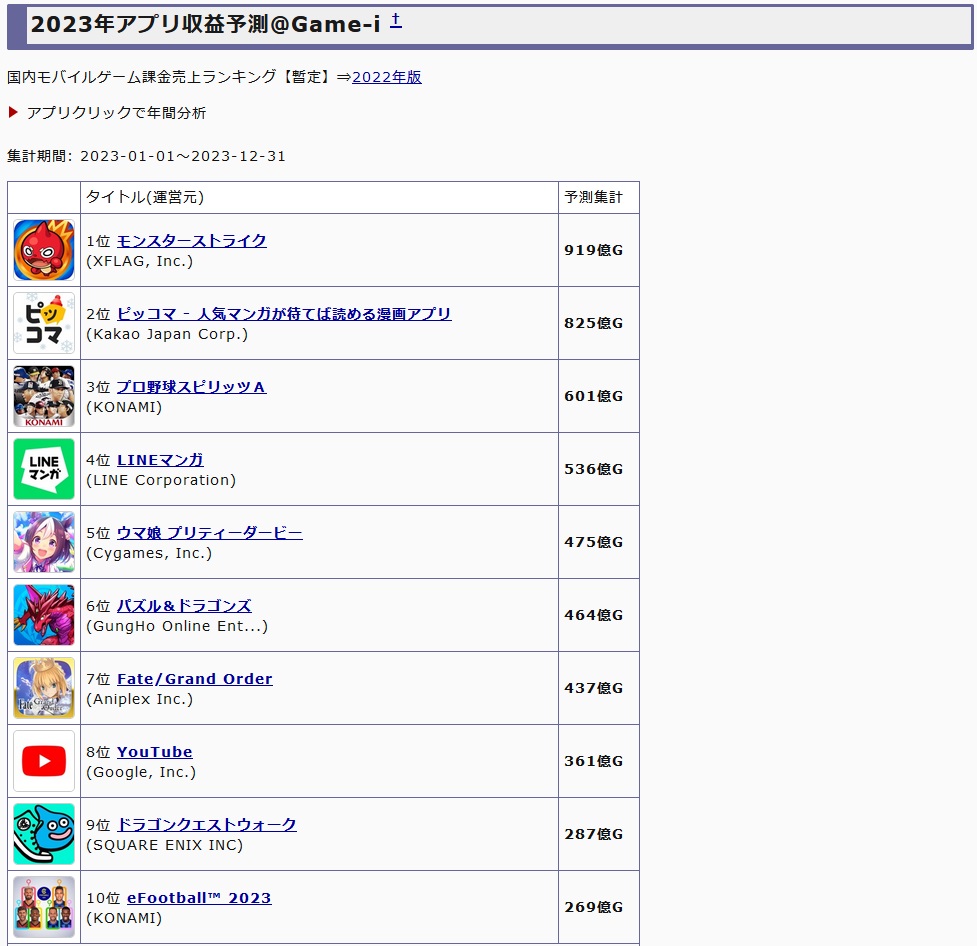
Task: Click the (LINE Corporation) publisher text
Action: (161, 480)
